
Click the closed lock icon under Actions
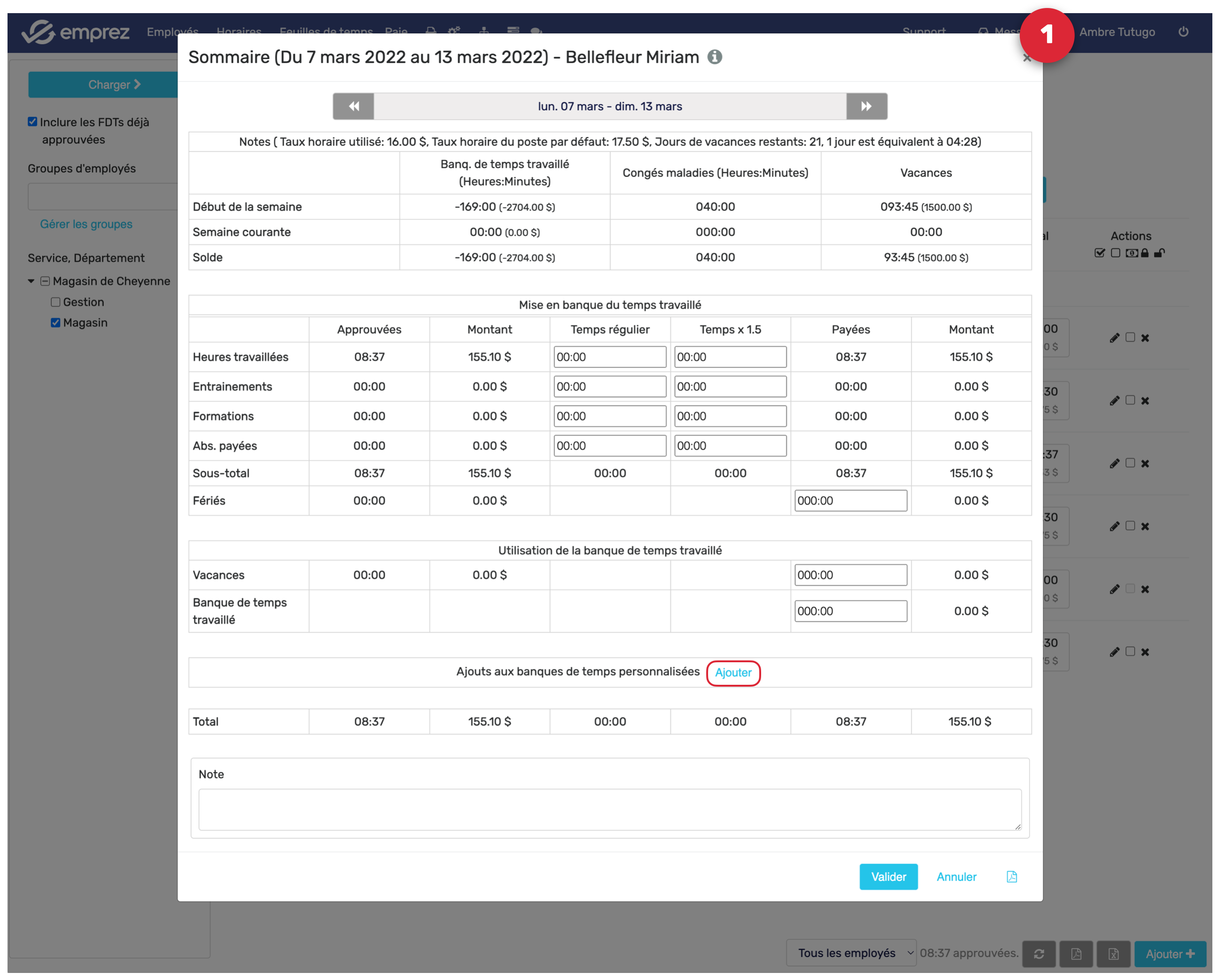[1145, 253]
